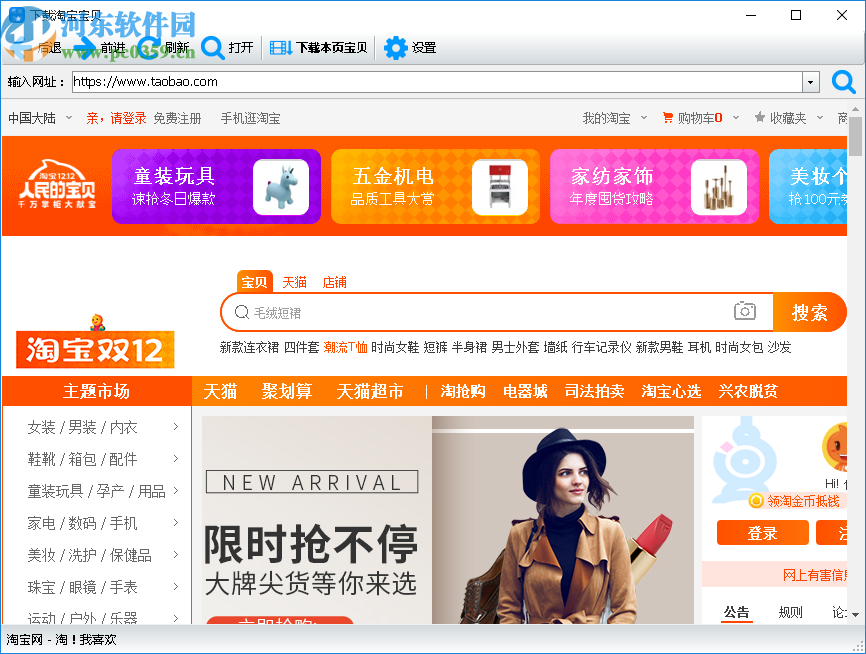
Task: Click the 手机 category text
Action: pyautogui.click(x=124, y=523)
